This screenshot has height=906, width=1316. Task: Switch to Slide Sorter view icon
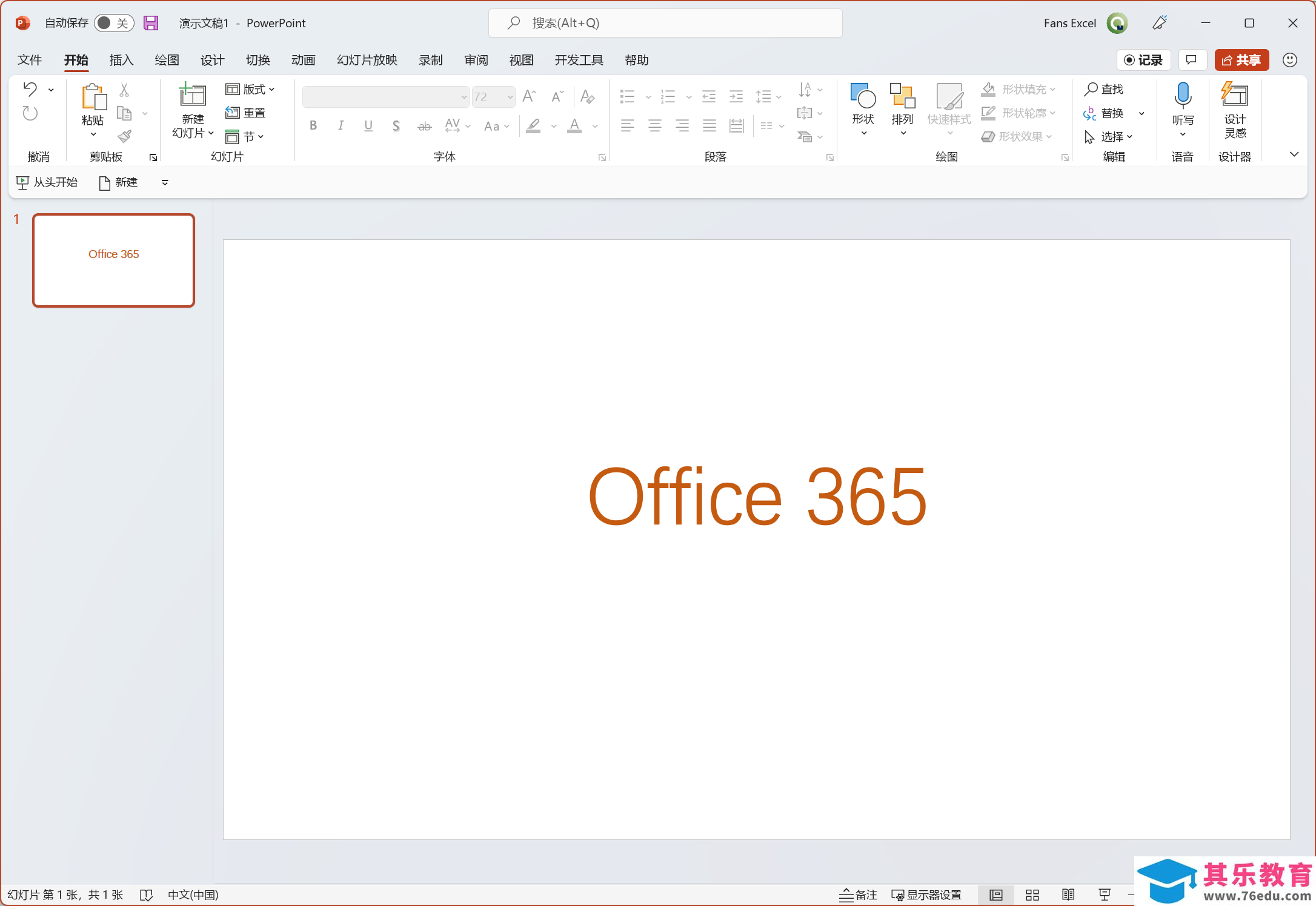pyautogui.click(x=1032, y=894)
